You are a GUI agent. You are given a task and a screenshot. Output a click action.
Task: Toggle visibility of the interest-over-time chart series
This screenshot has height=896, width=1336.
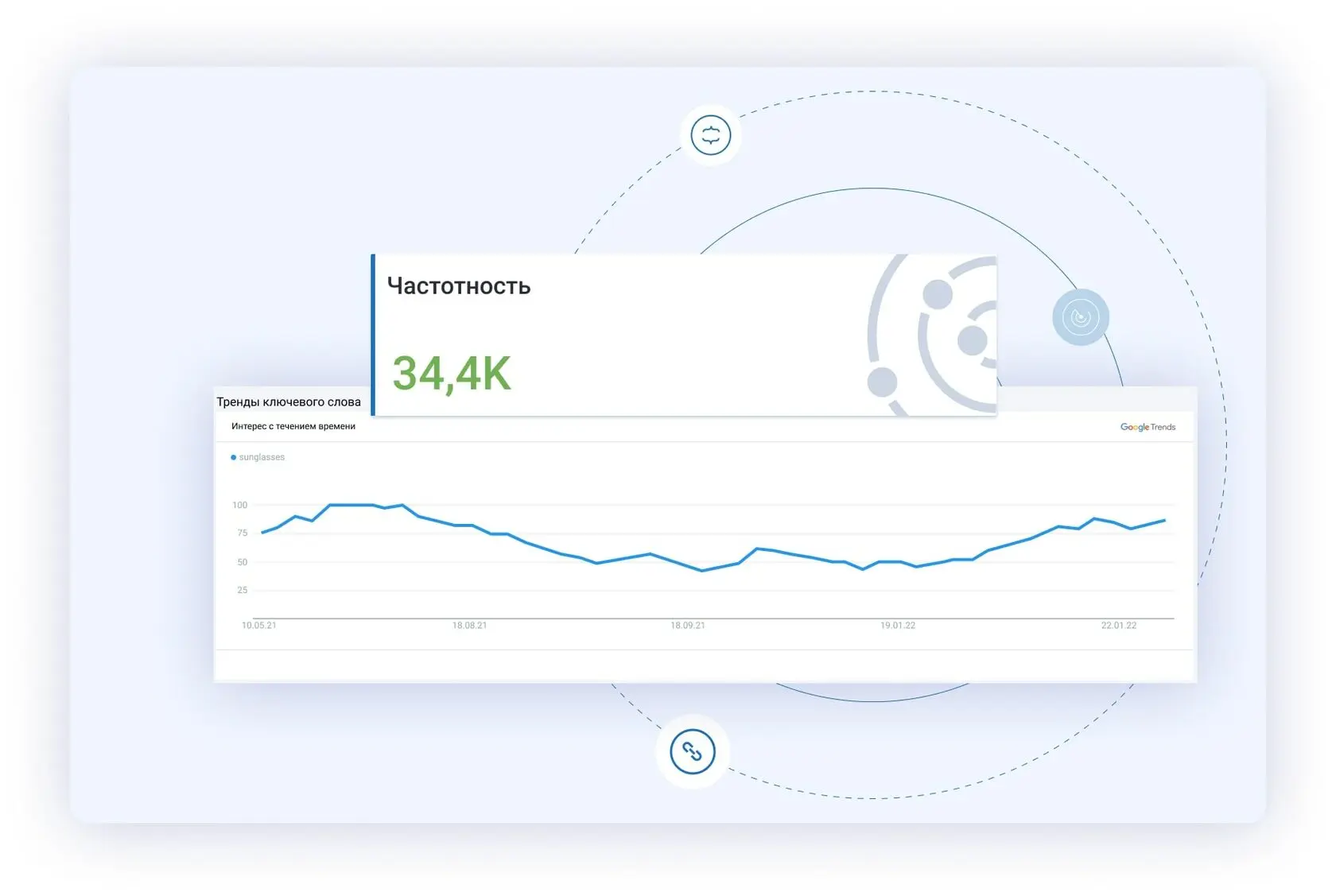click(258, 457)
